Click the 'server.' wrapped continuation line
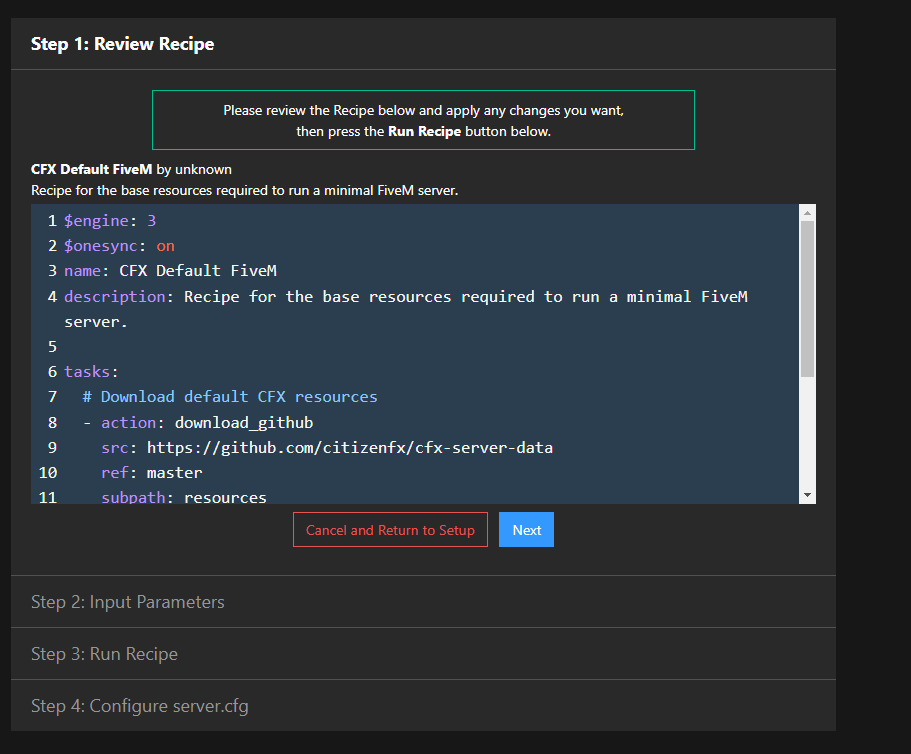Screen dimensions: 911x754 click(96, 322)
